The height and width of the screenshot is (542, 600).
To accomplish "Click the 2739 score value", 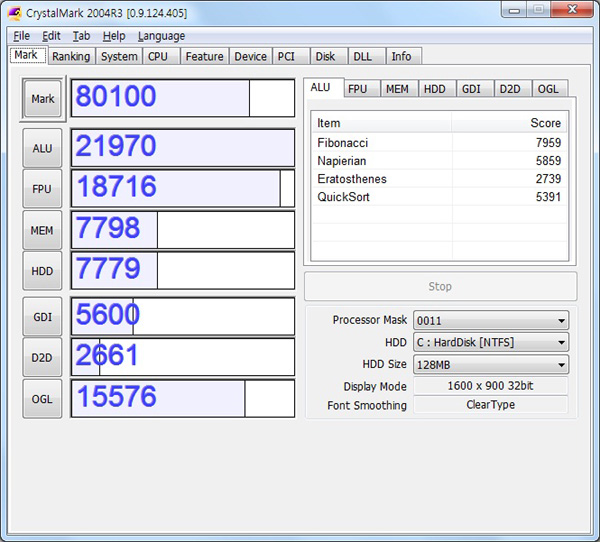I will pyautogui.click(x=548, y=179).
